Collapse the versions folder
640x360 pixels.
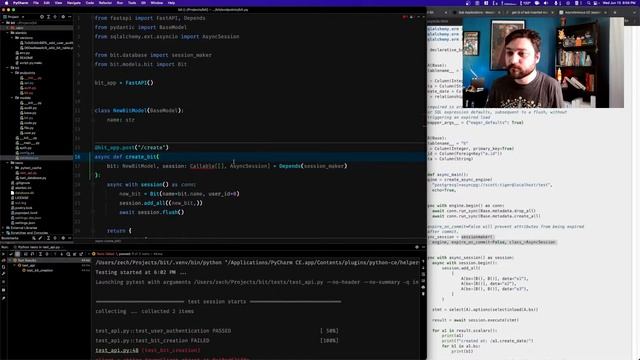(13, 38)
